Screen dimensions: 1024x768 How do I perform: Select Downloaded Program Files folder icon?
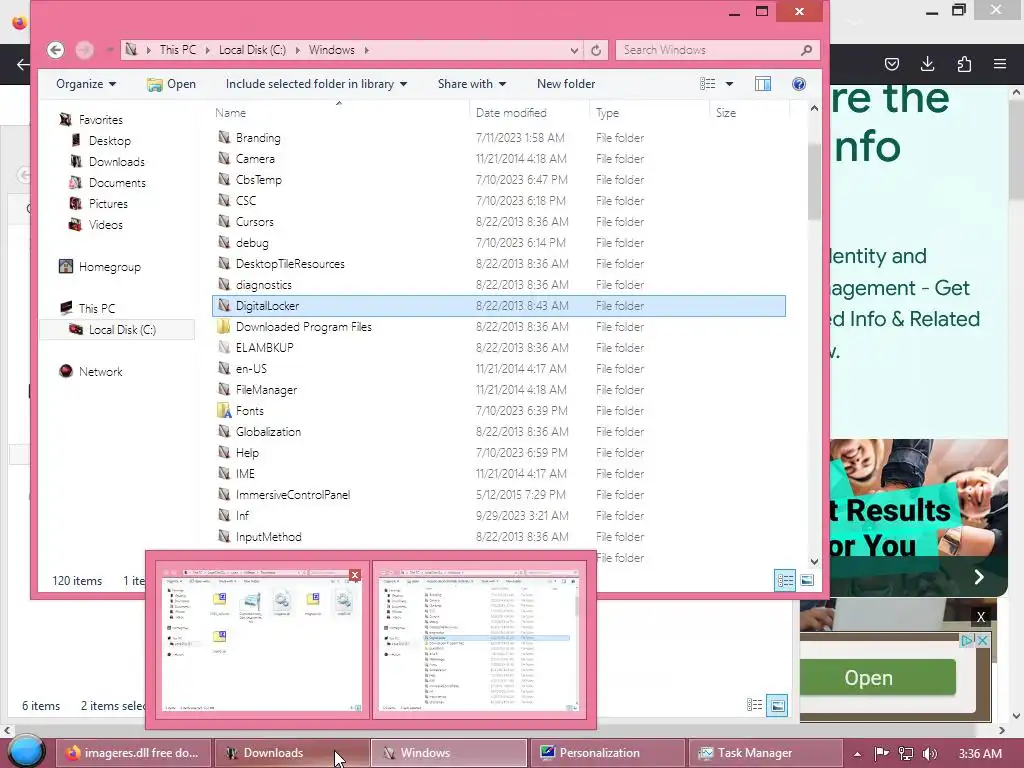[224, 326]
